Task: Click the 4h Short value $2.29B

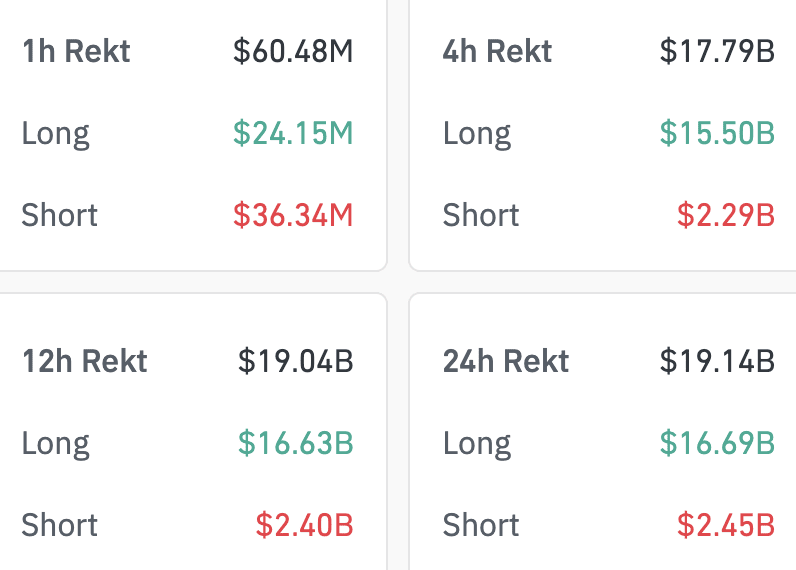Action: click(x=726, y=215)
